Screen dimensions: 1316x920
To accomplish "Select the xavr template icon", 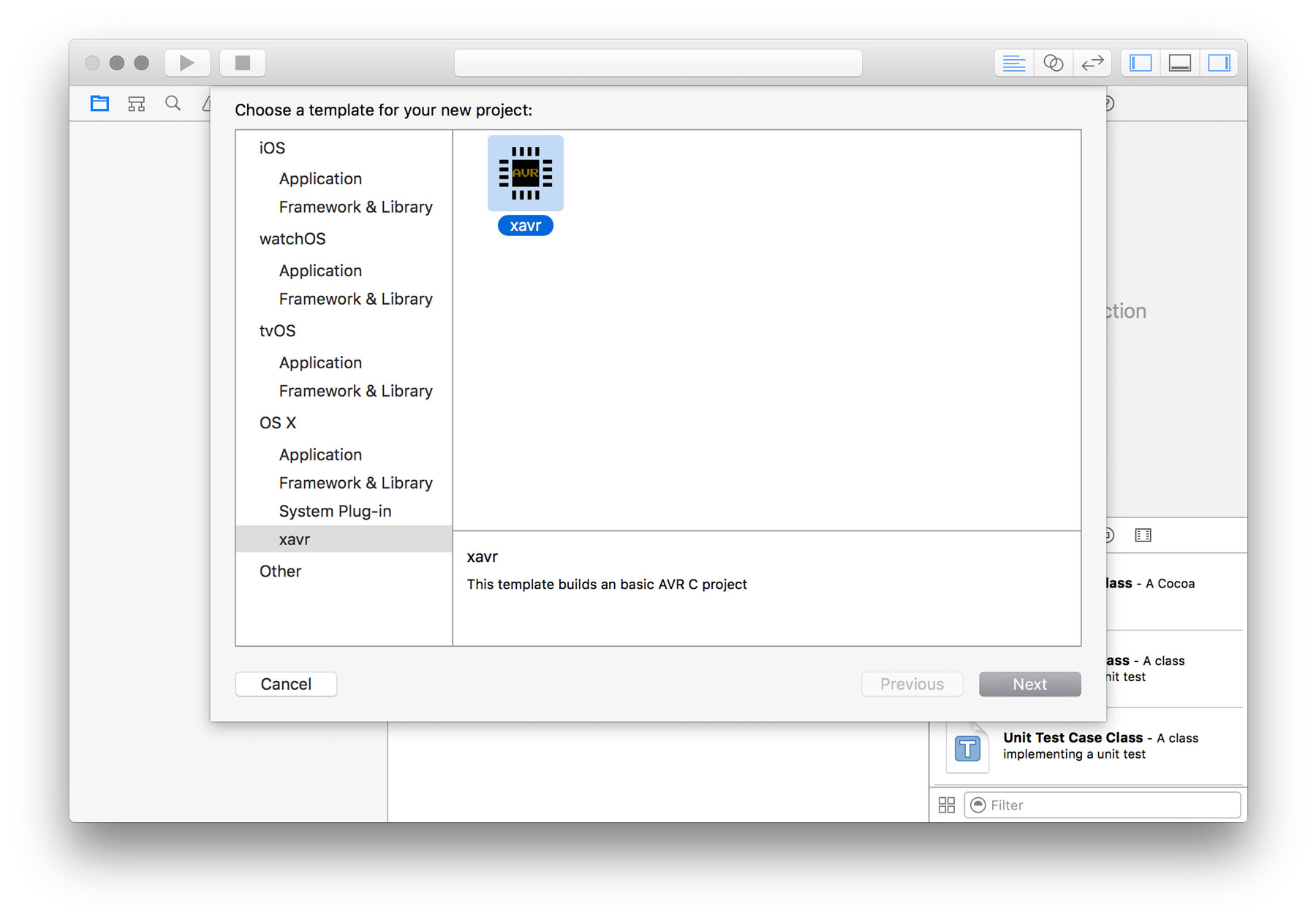I will 526,173.
